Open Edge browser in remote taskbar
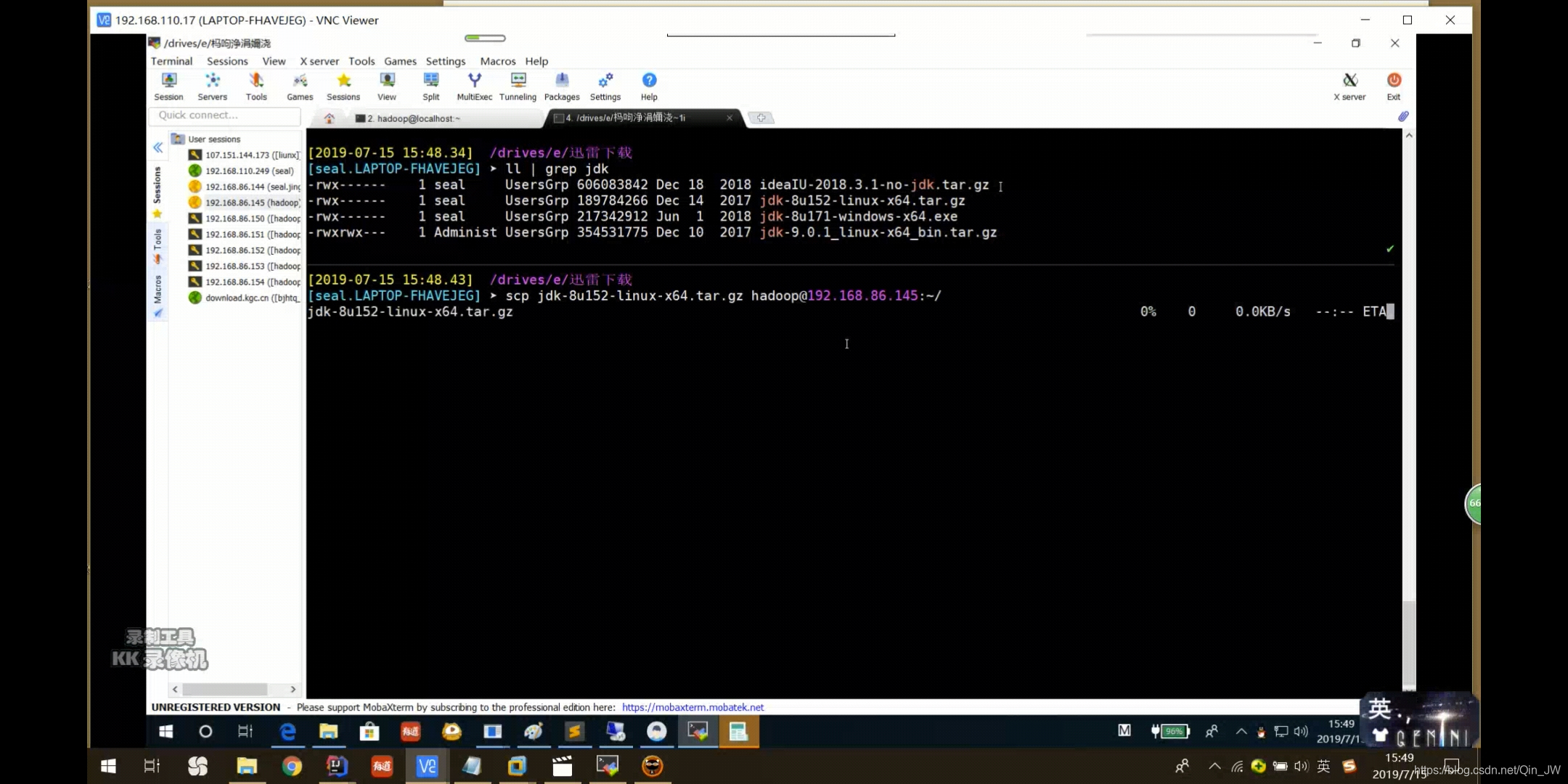 tap(288, 732)
